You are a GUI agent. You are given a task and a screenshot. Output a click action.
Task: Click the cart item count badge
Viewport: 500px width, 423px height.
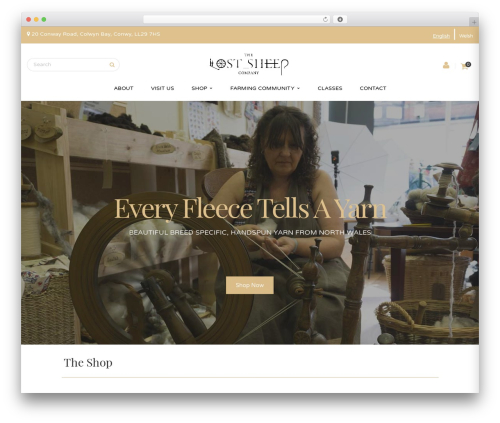click(x=468, y=64)
